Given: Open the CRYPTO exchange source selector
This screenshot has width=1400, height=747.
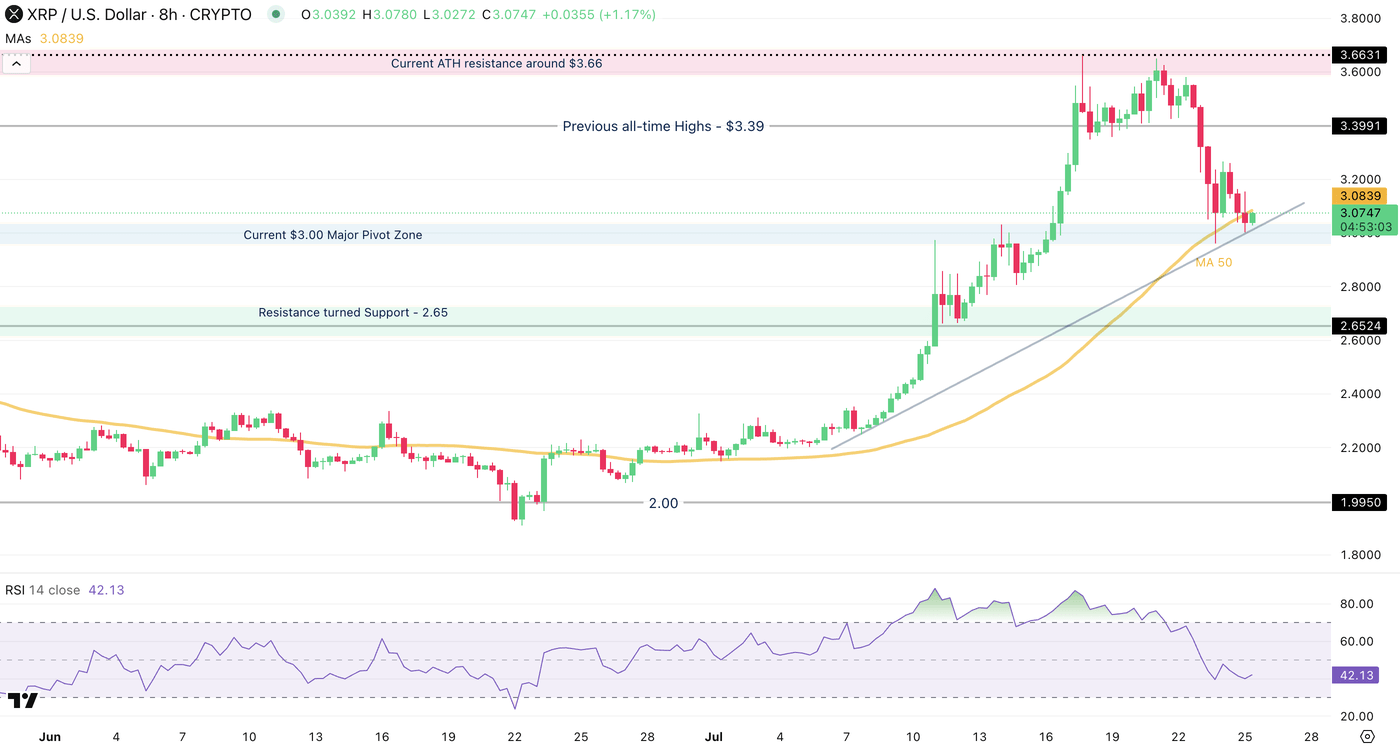Looking at the screenshot, I should tap(222, 14).
